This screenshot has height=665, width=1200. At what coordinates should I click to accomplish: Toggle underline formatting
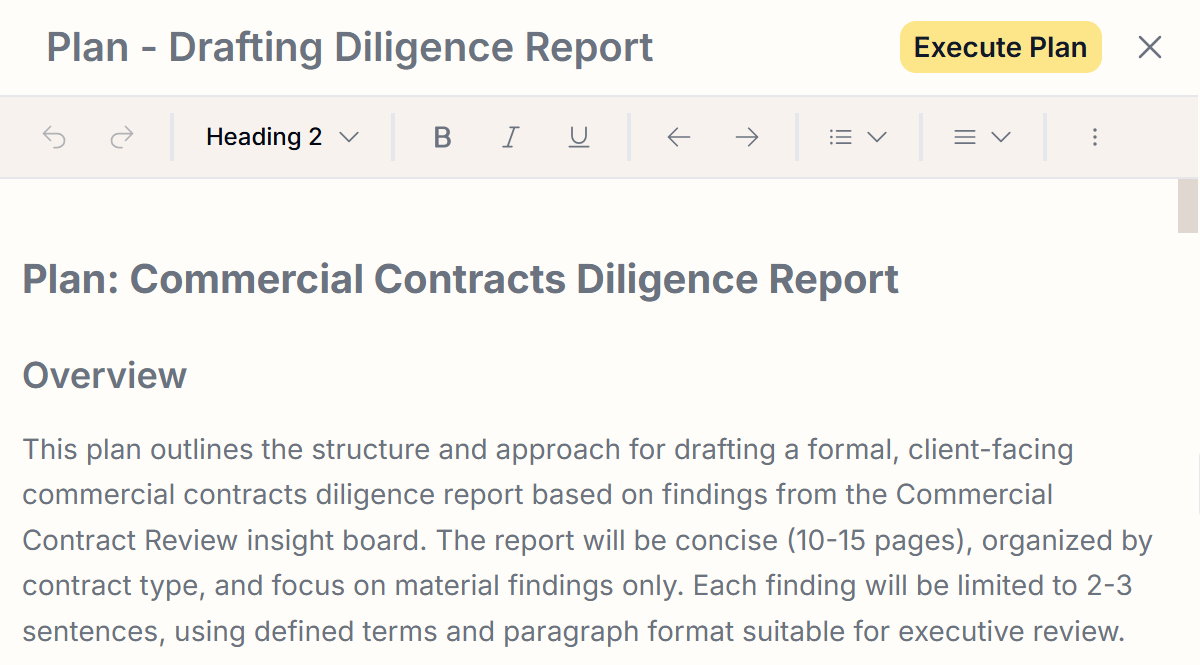pyautogui.click(x=578, y=137)
